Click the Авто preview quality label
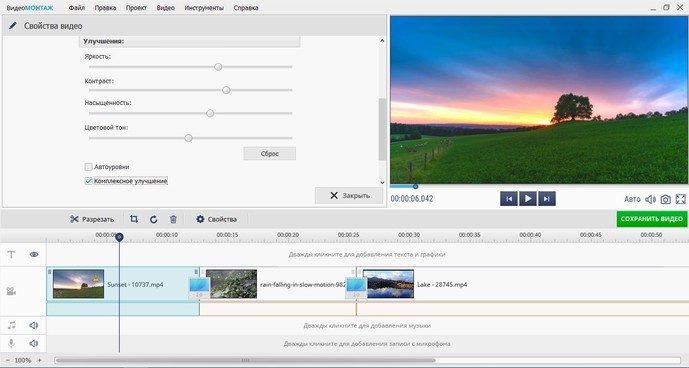The image size is (689, 368). click(x=632, y=199)
